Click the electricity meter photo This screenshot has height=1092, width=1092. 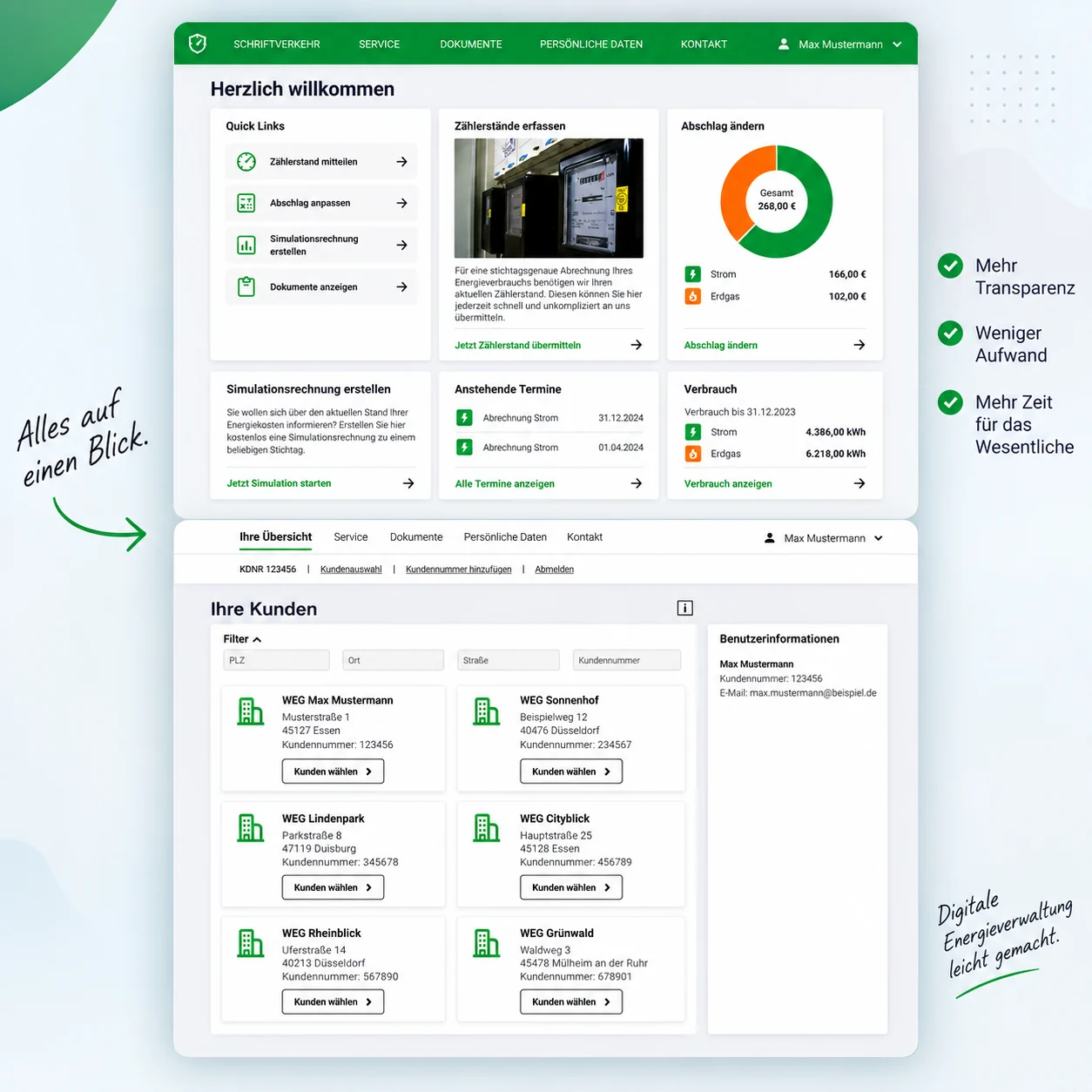tap(549, 198)
